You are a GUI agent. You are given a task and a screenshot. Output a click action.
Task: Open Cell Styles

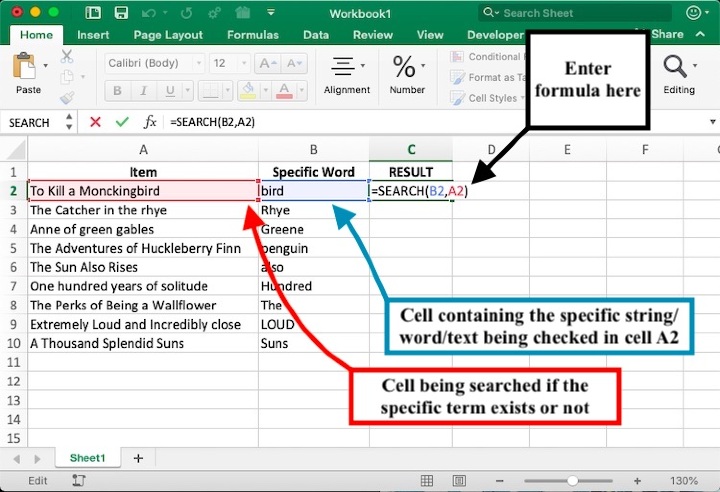click(486, 98)
